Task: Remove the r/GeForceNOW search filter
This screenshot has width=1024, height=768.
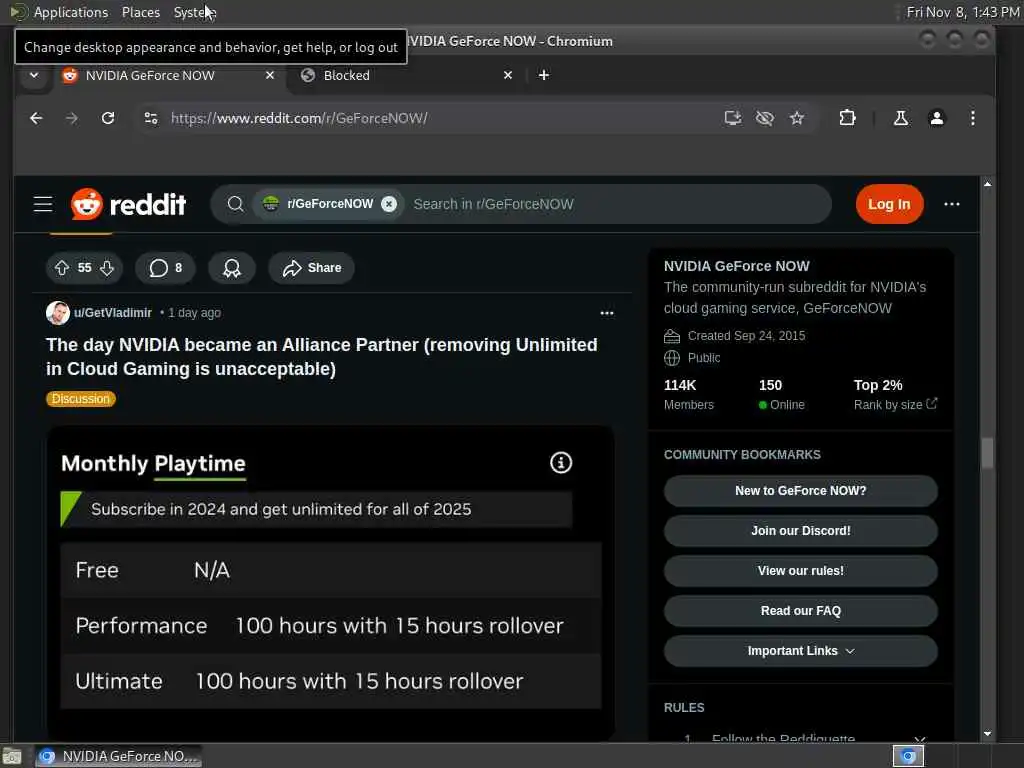Action: [389, 204]
